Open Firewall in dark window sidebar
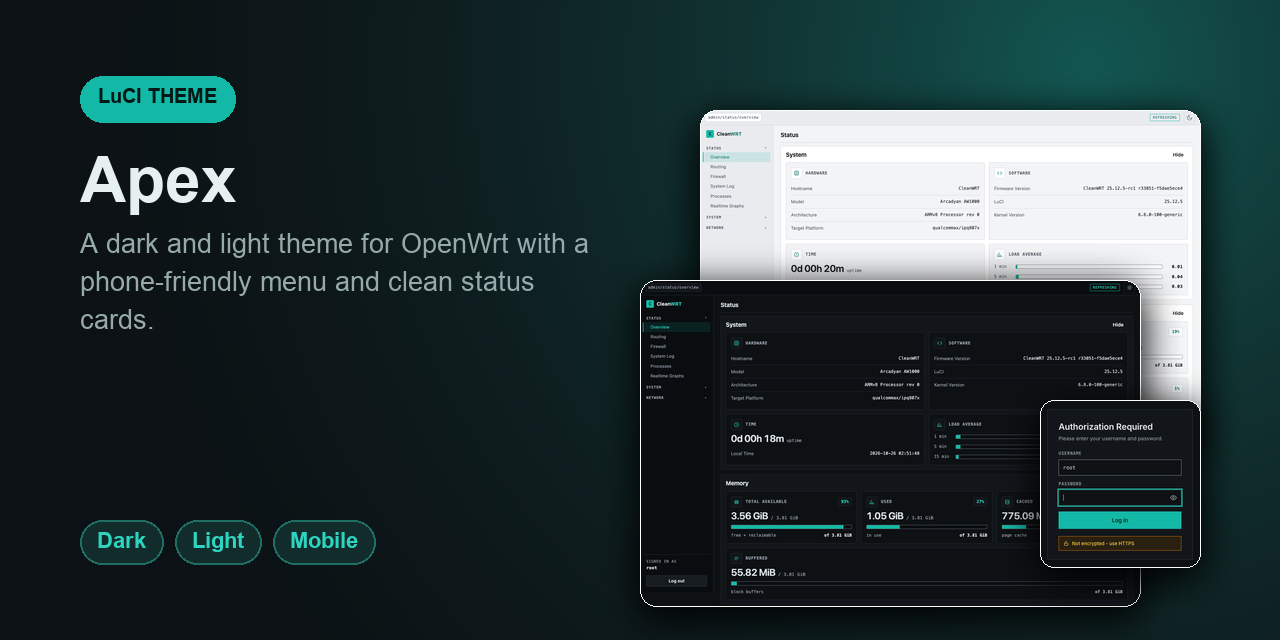1280x640 pixels. [x=676, y=346]
